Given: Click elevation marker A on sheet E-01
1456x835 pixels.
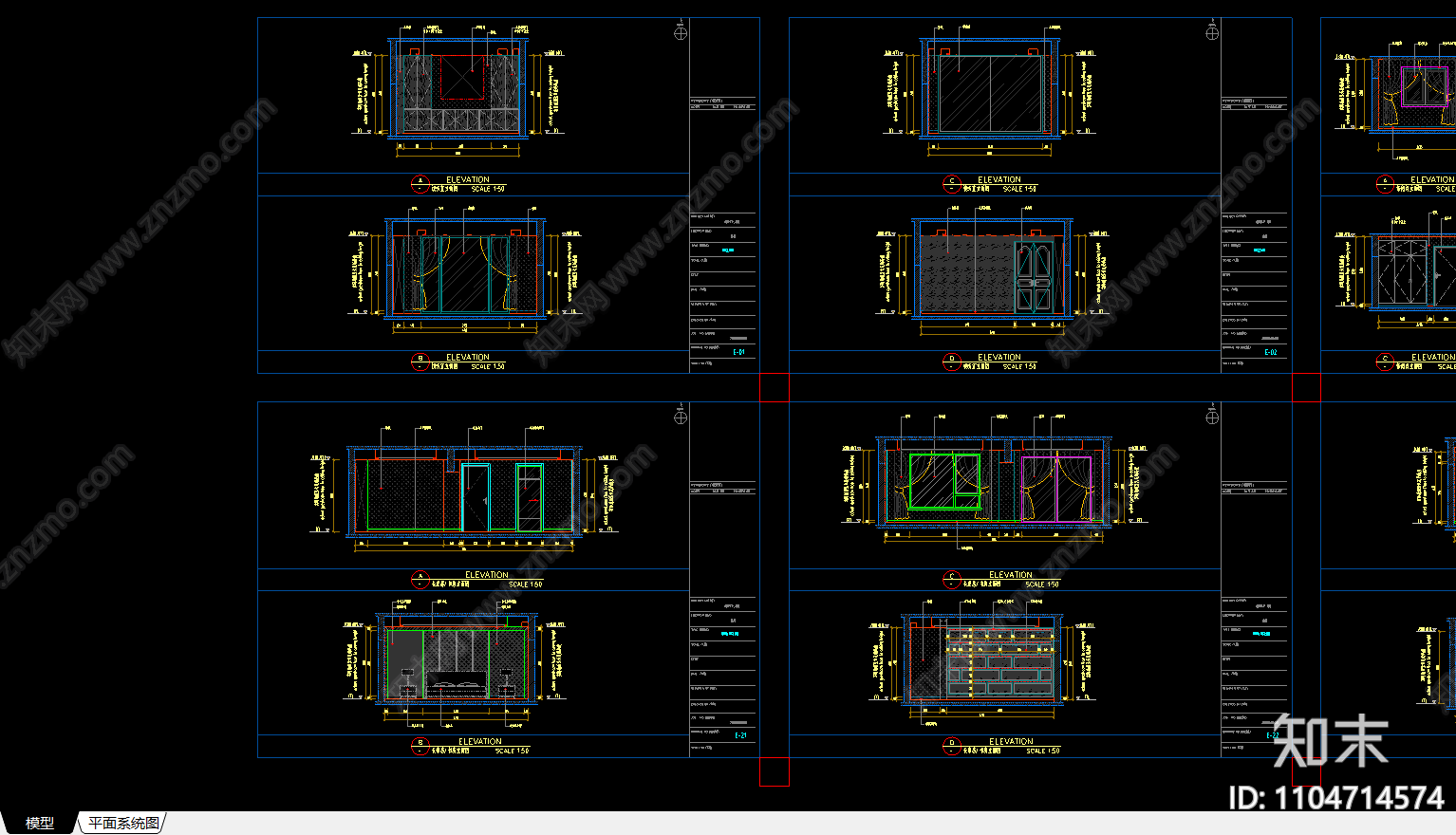Looking at the screenshot, I should point(420,184).
